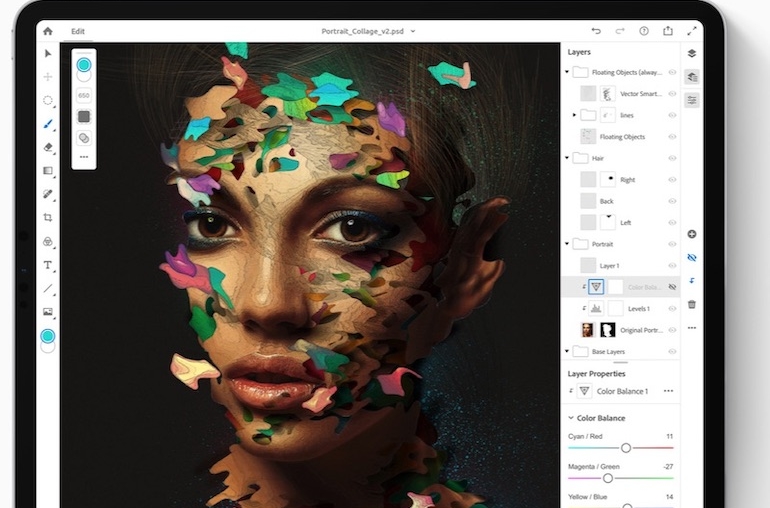Open Color Balance 1 properties more options
Screen dimensions: 770x508
[x=668, y=391]
